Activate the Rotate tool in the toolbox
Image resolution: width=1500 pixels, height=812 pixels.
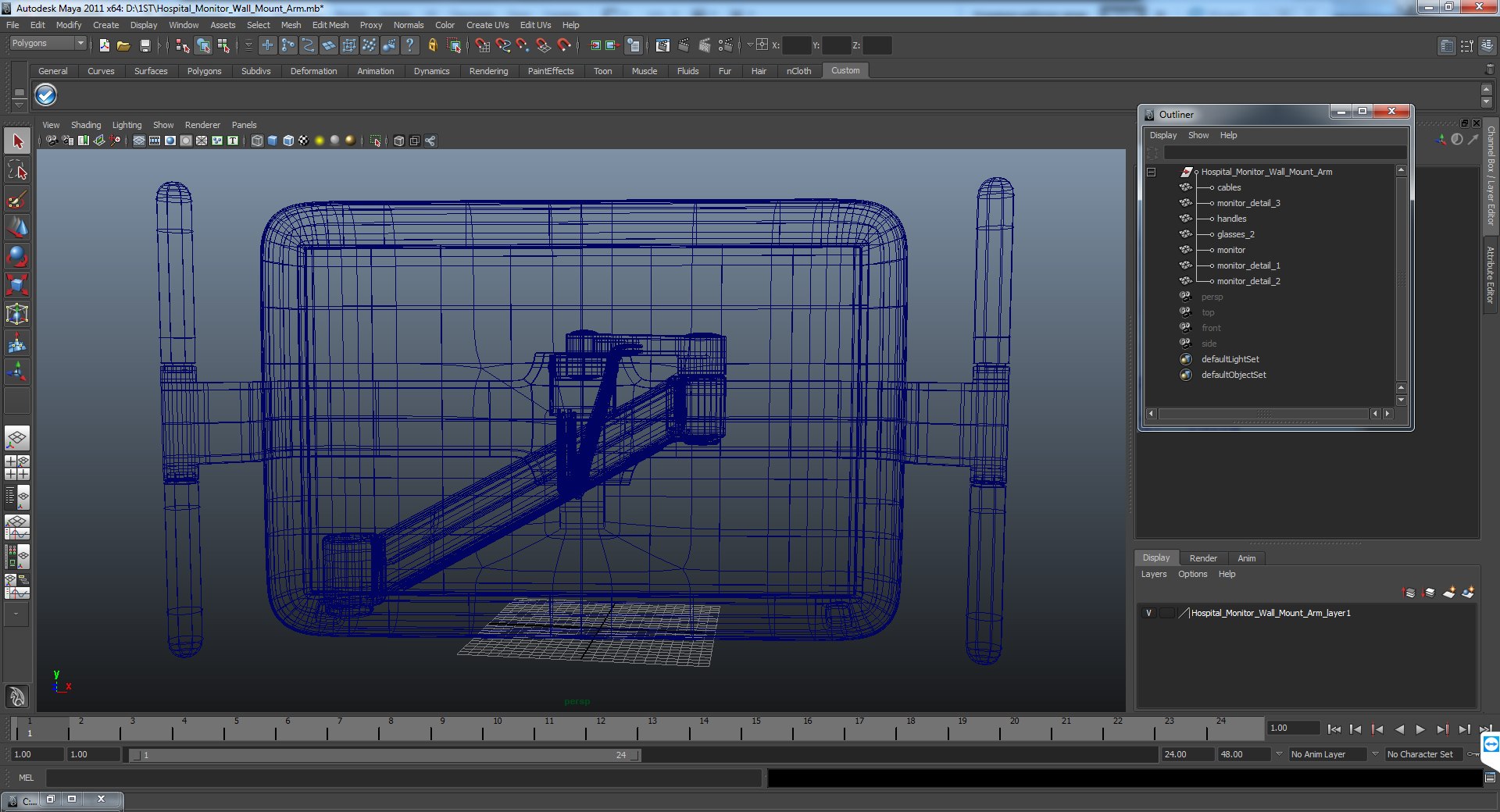(x=17, y=256)
